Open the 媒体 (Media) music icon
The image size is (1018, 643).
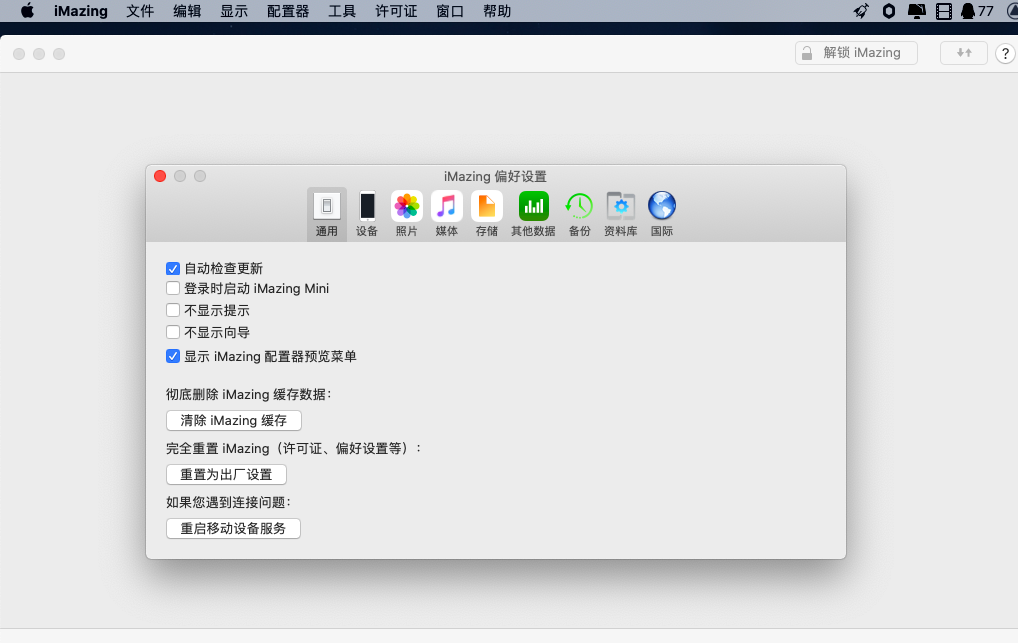[447, 207]
